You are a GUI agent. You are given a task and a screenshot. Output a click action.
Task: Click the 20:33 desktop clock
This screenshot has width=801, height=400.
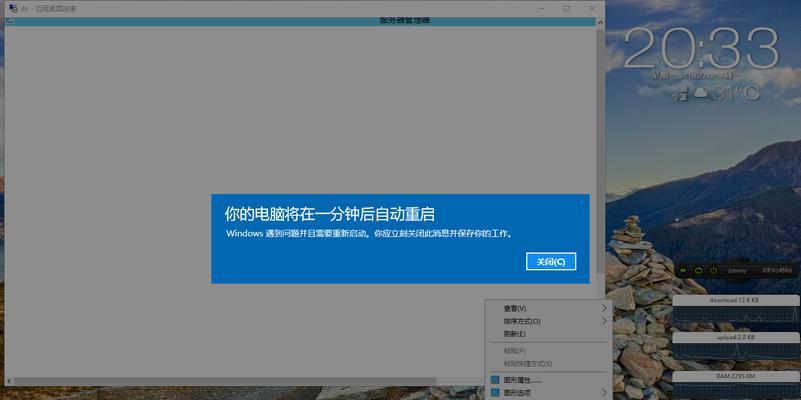(701, 49)
